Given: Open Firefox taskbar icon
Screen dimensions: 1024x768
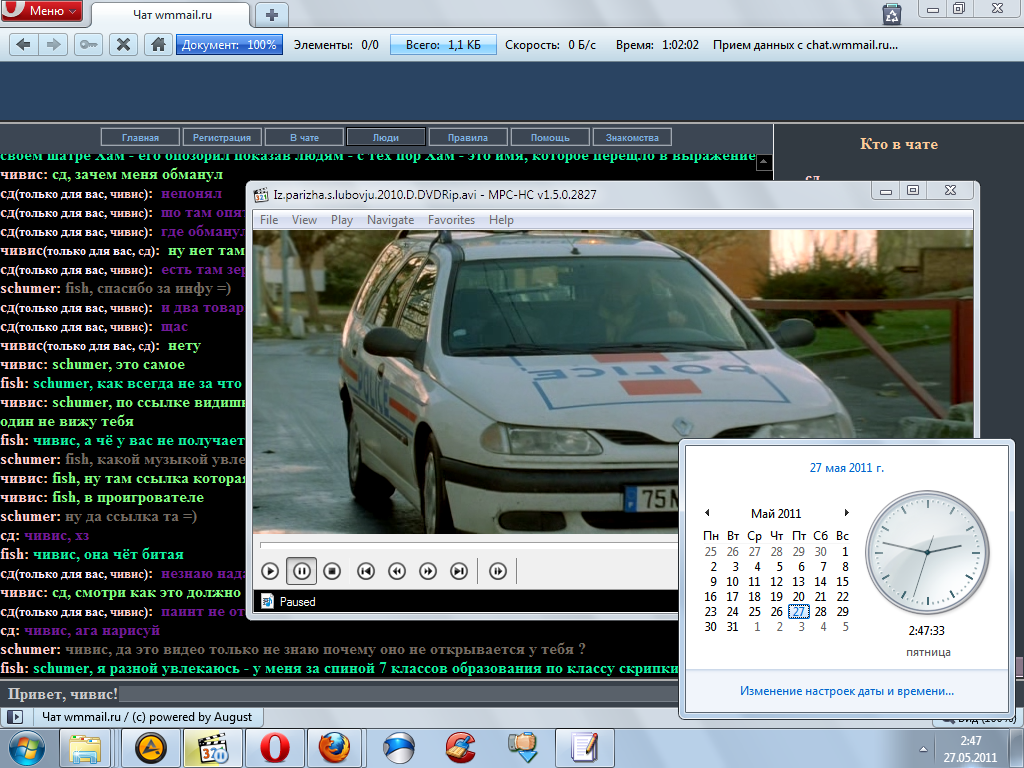Looking at the screenshot, I should coord(334,748).
